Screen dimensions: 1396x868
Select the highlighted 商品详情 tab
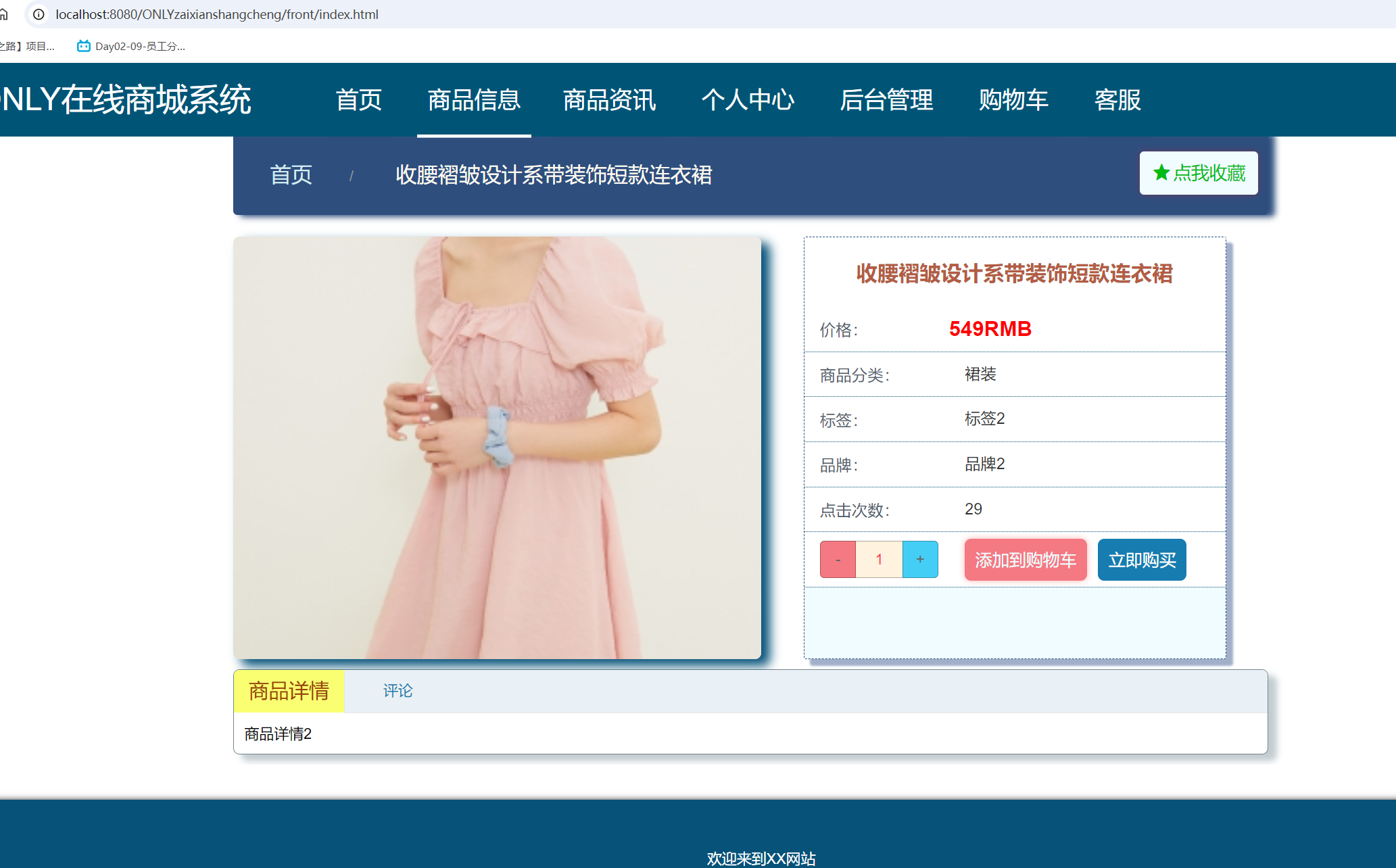tap(289, 691)
